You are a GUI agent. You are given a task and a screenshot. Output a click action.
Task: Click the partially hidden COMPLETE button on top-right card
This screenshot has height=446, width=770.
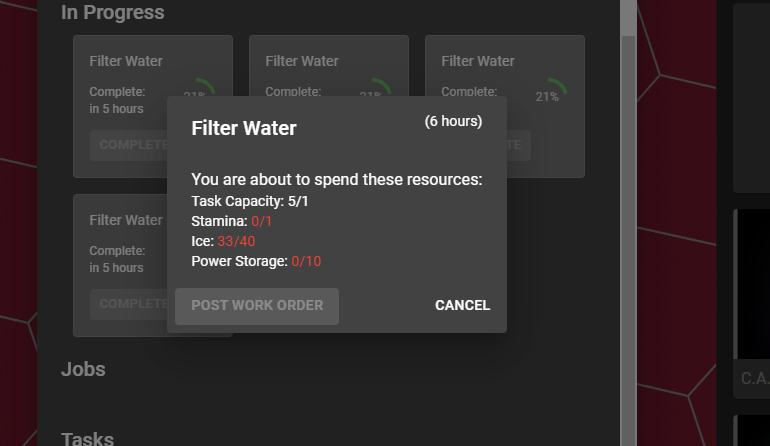519,145
